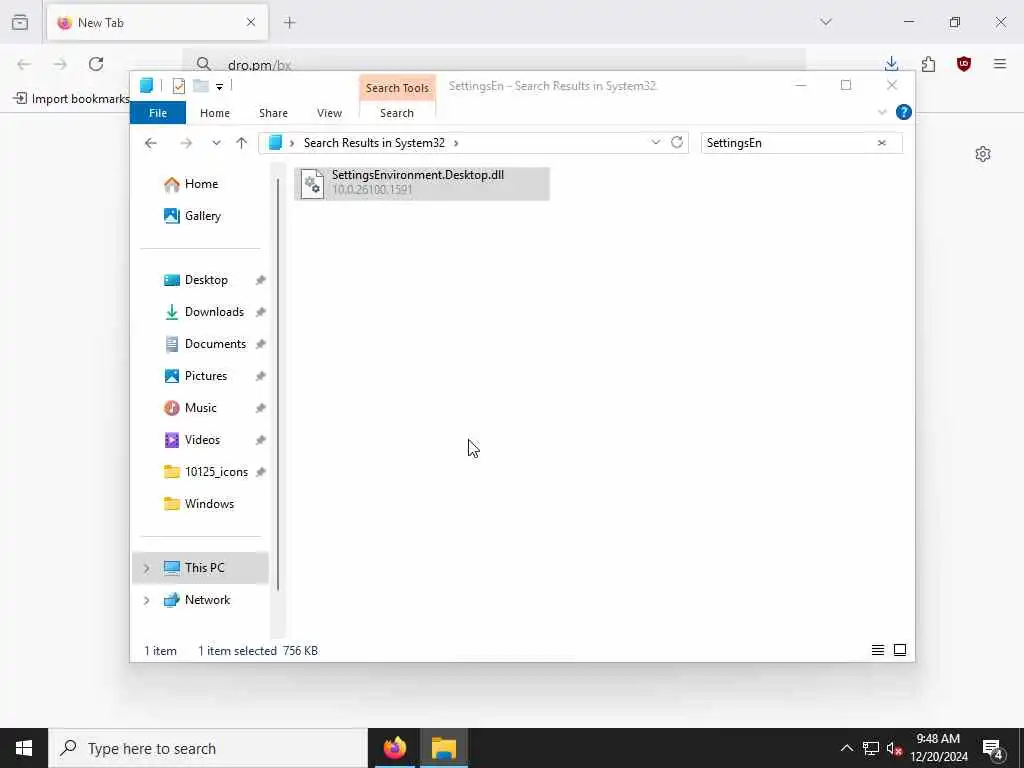Reload the Firefox page
This screenshot has width=1024, height=768.
coord(96,64)
